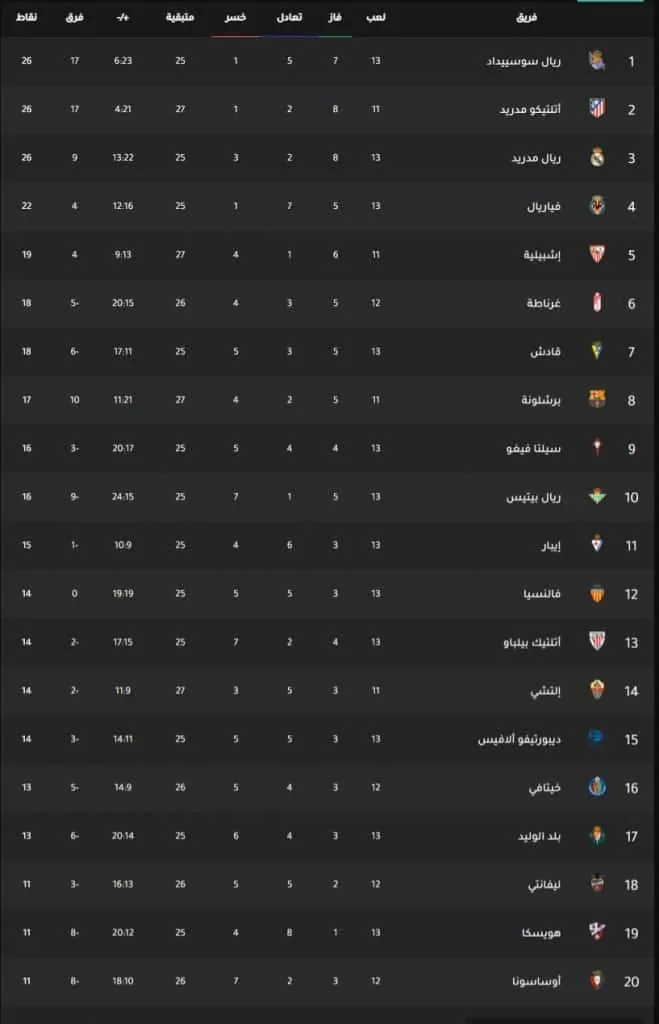Open the غرناطة team name
The width and height of the screenshot is (659, 1024).
click(544, 303)
